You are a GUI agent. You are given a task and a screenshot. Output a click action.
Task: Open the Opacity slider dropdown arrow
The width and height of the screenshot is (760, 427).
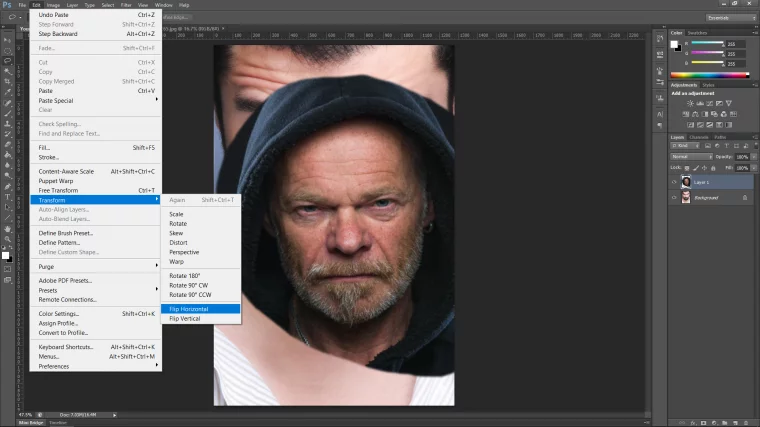[754, 157]
